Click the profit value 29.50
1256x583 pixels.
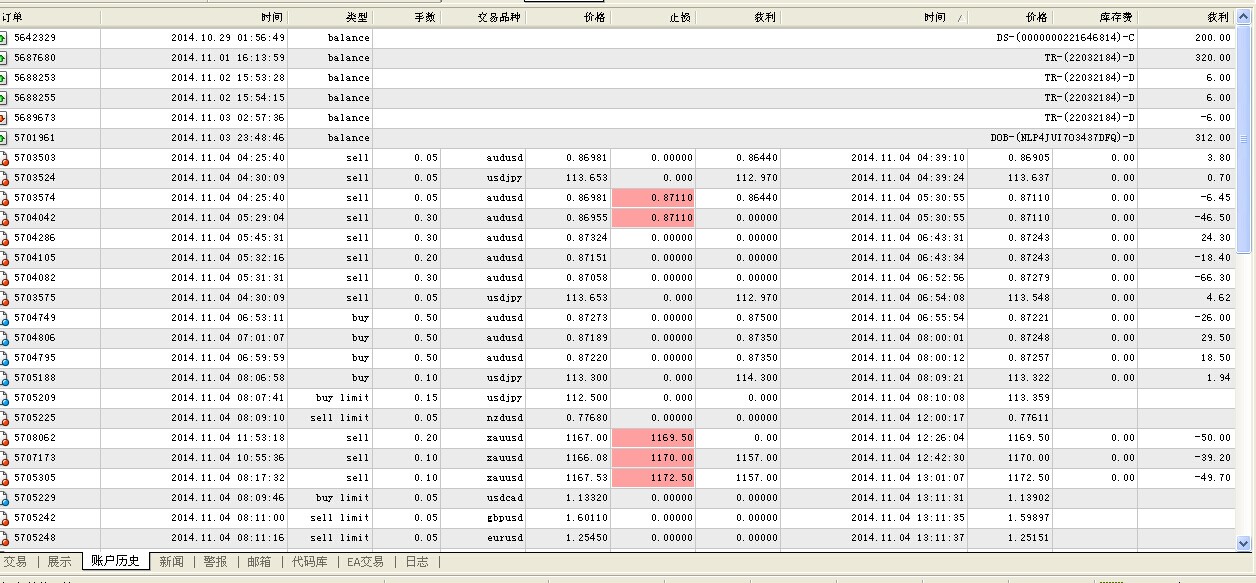[x=1215, y=338]
